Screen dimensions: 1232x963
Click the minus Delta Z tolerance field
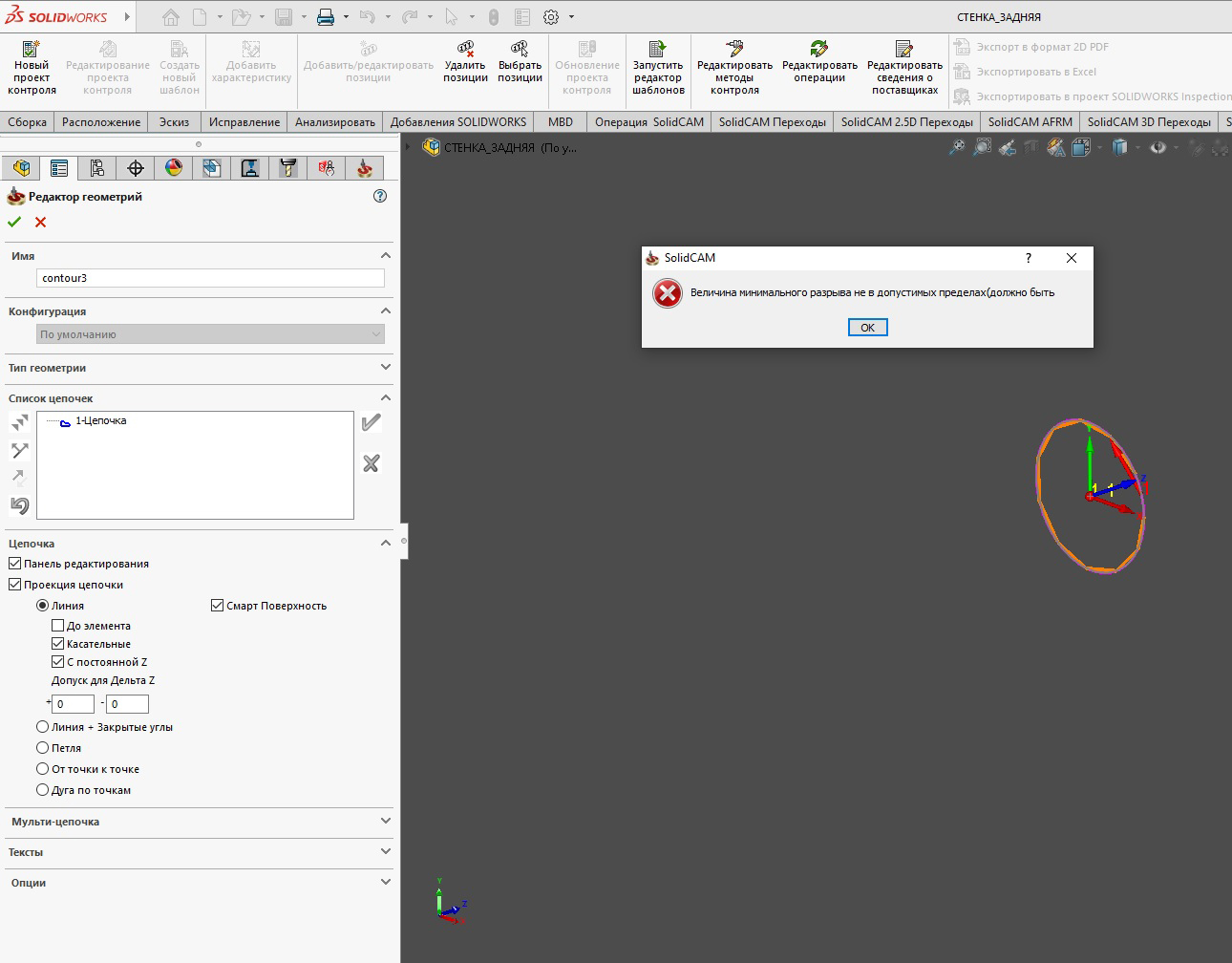[127, 704]
